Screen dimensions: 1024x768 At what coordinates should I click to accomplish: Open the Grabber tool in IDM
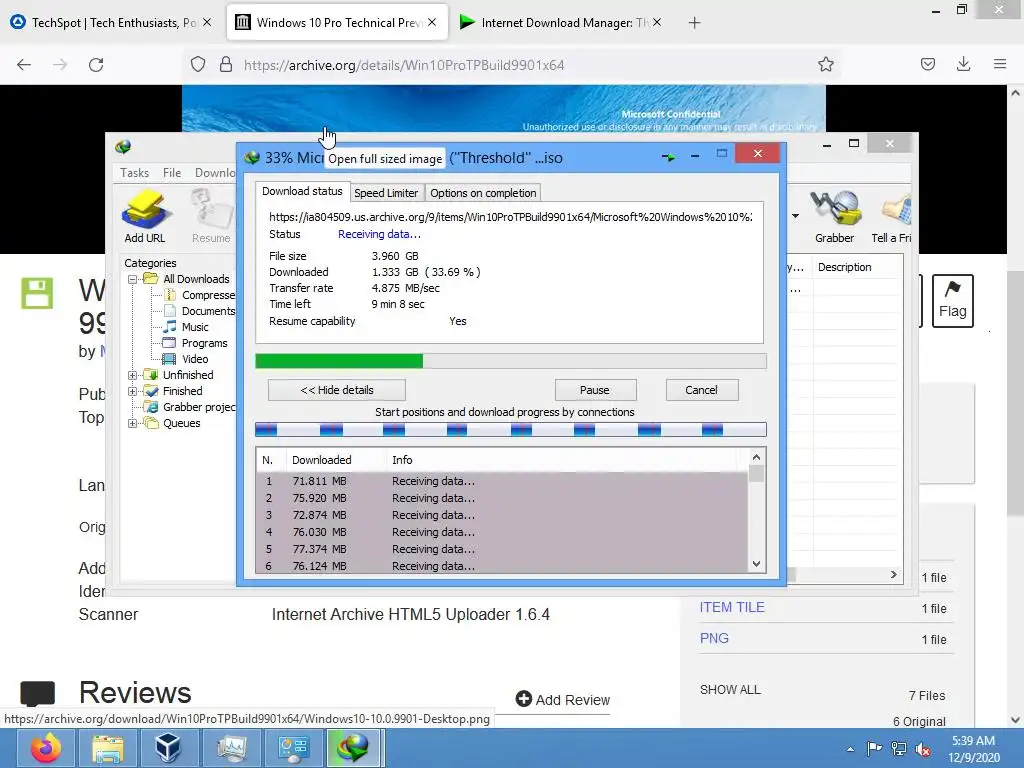(835, 216)
